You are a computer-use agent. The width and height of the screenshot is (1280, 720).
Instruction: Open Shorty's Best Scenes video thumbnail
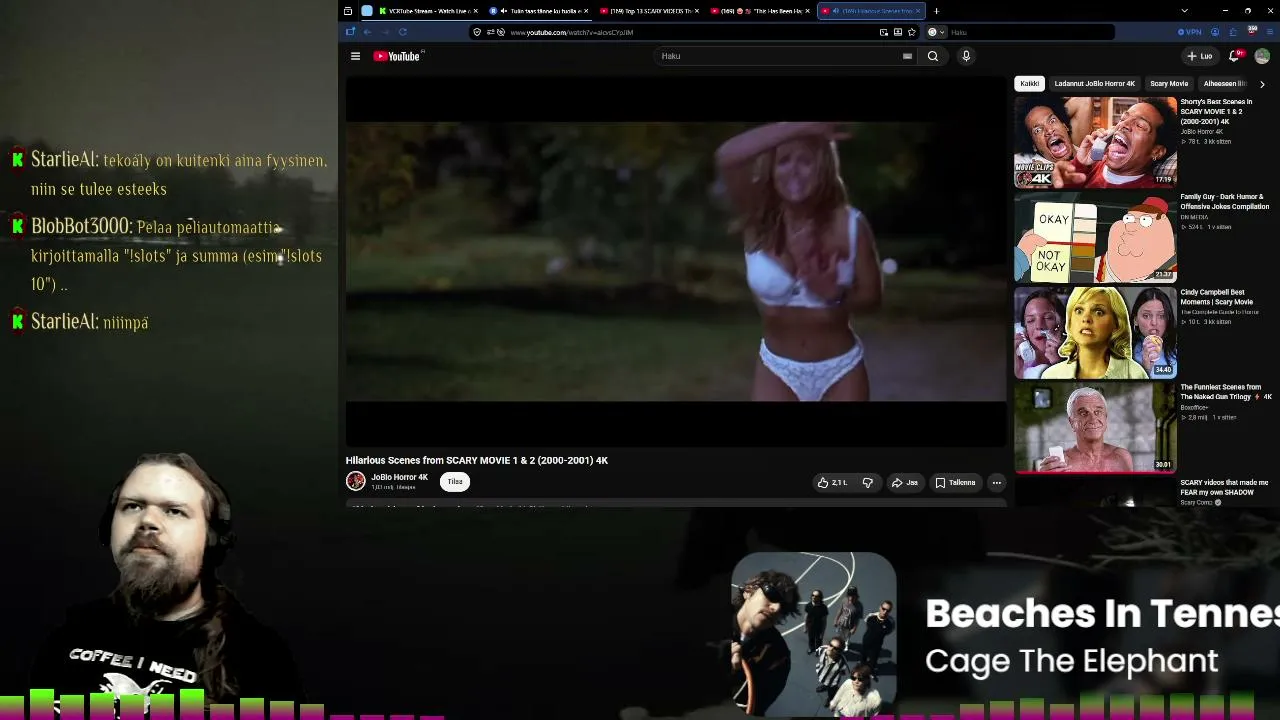coord(1095,142)
